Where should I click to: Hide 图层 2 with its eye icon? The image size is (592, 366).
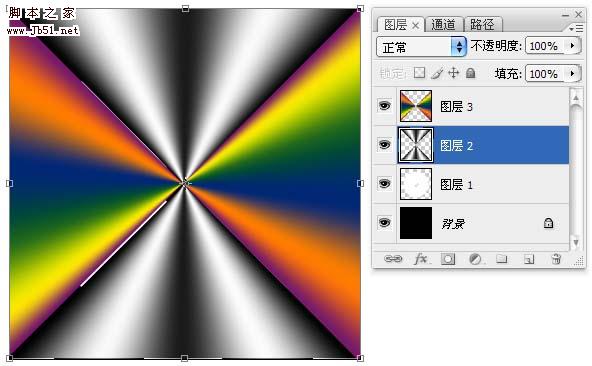(x=384, y=145)
